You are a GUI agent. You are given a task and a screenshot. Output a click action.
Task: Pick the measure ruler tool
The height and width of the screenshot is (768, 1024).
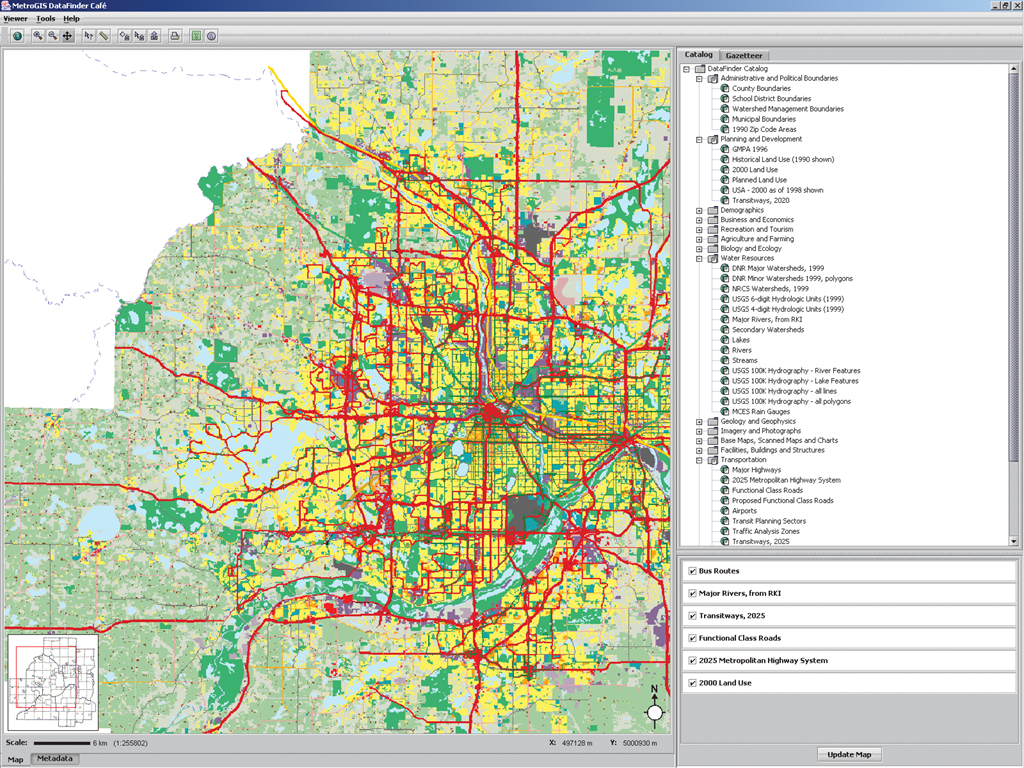tap(104, 36)
